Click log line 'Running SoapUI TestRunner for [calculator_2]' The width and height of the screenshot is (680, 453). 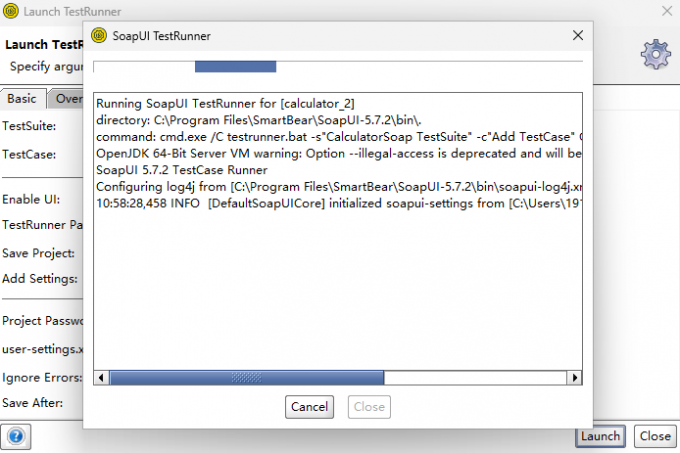pyautogui.click(x=225, y=104)
